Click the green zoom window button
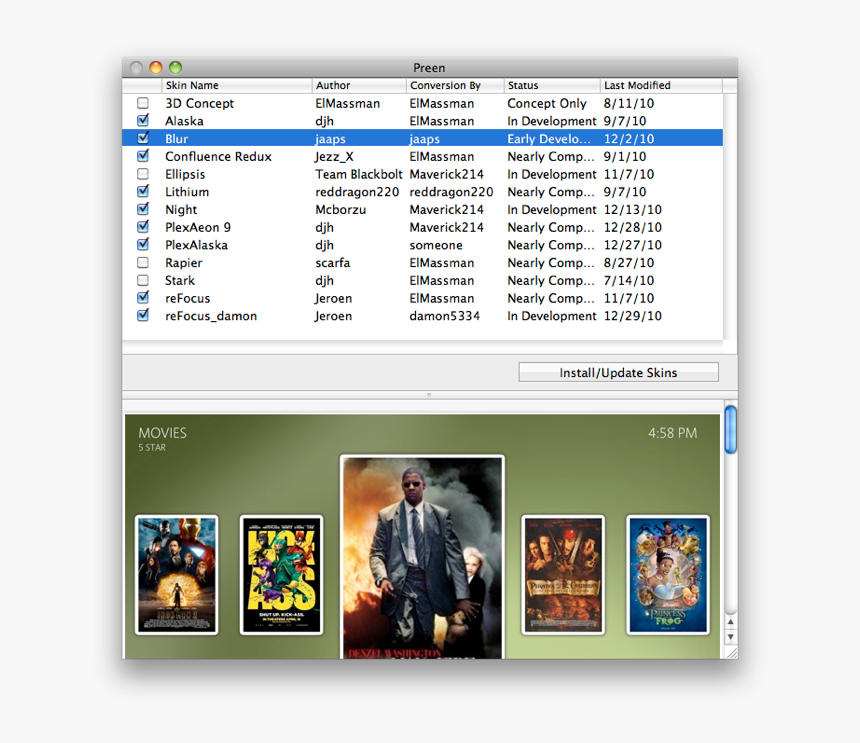 tap(176, 67)
